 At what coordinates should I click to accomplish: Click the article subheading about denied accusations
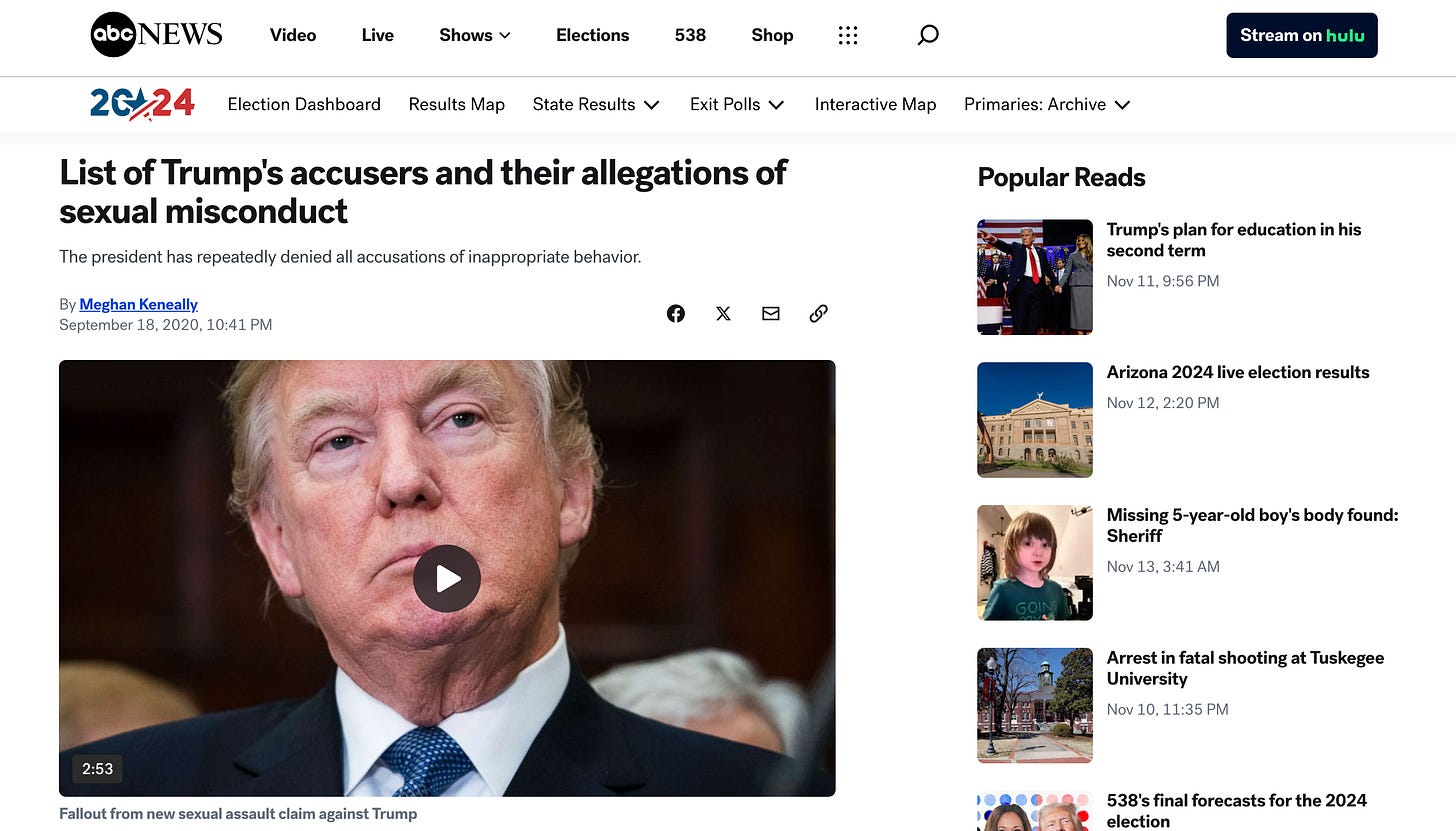[x=350, y=257]
